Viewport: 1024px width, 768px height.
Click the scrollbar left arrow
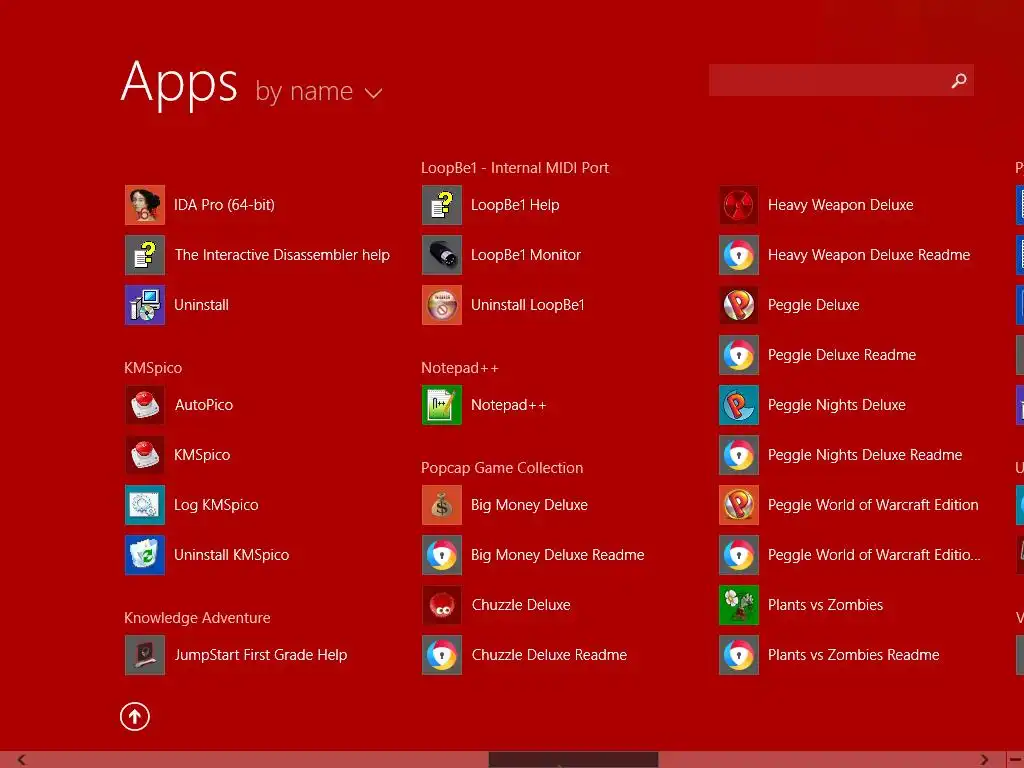(x=22, y=760)
